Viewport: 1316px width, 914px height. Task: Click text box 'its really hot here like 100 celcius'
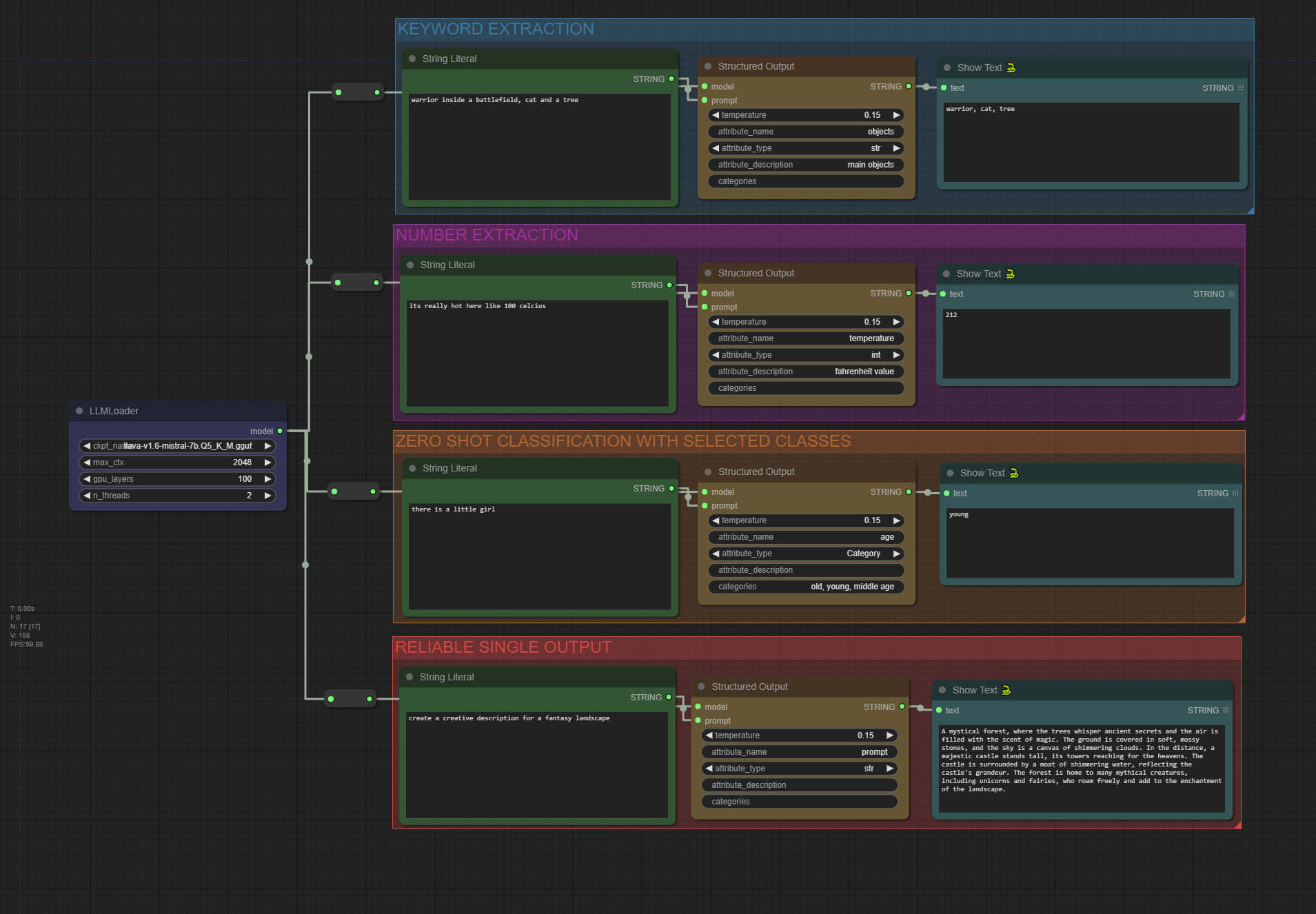click(x=538, y=353)
